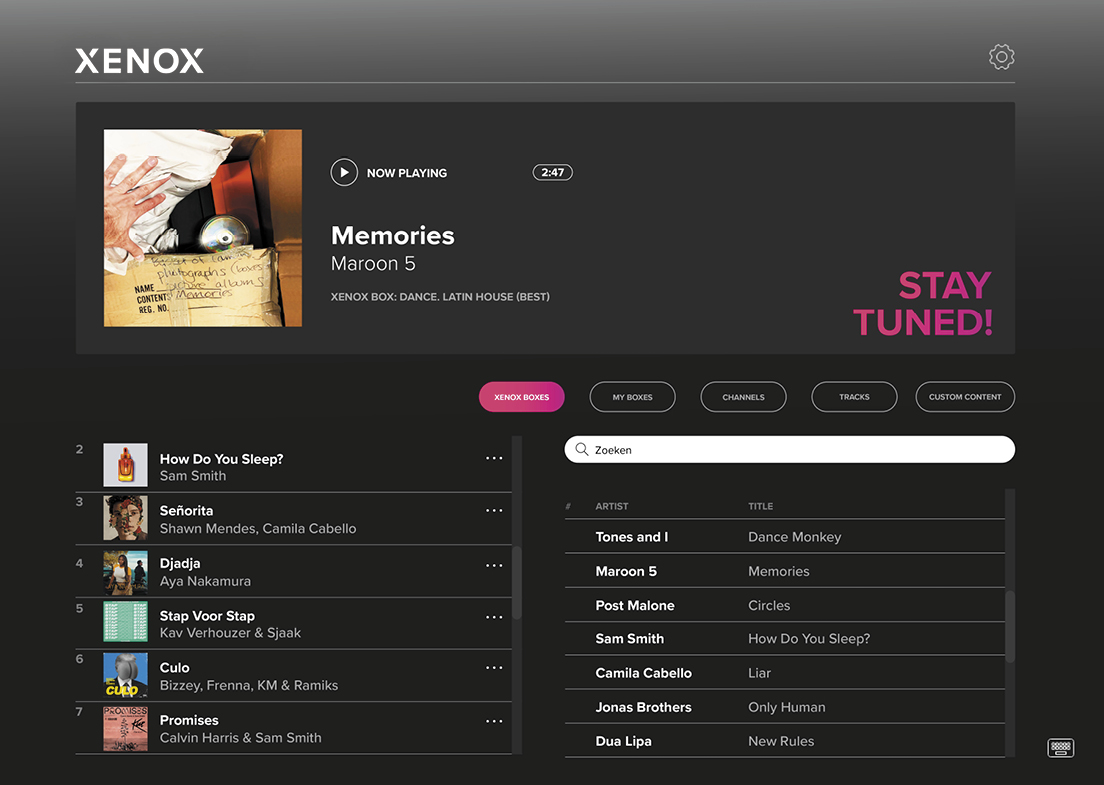Click the Culo album thumbnail

click(125, 674)
